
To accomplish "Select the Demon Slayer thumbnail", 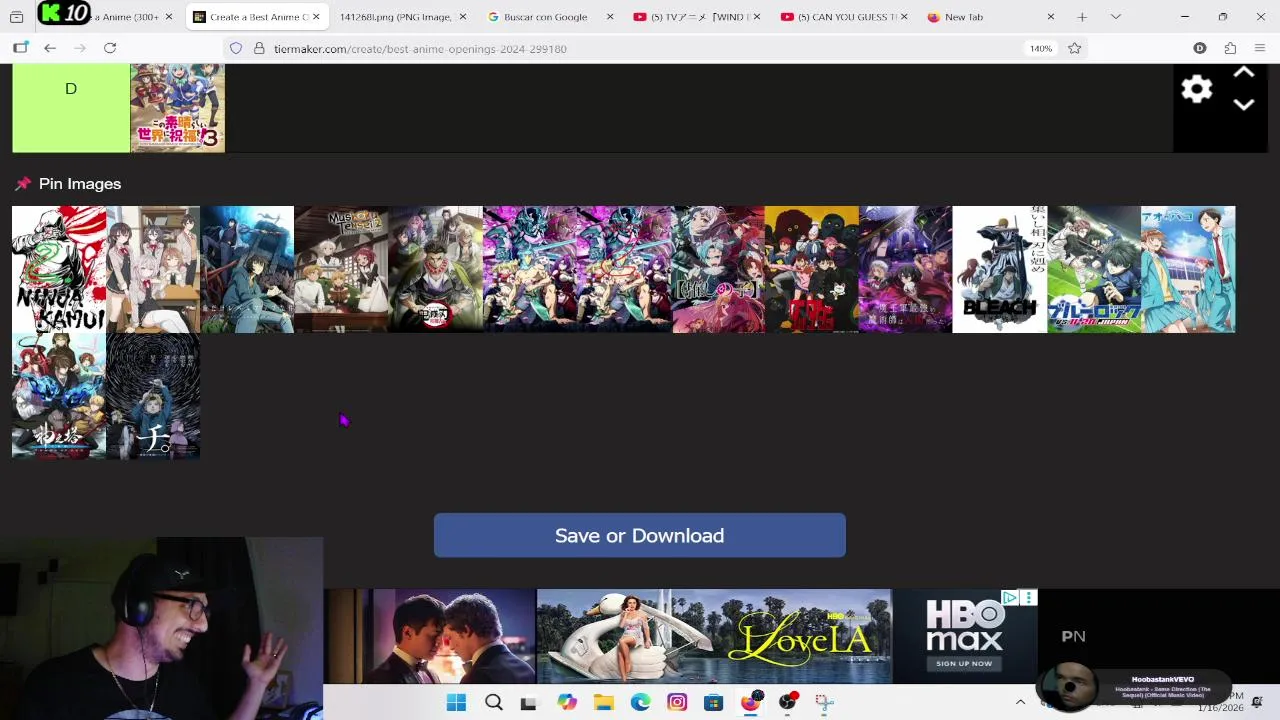I will pyautogui.click(x=435, y=269).
